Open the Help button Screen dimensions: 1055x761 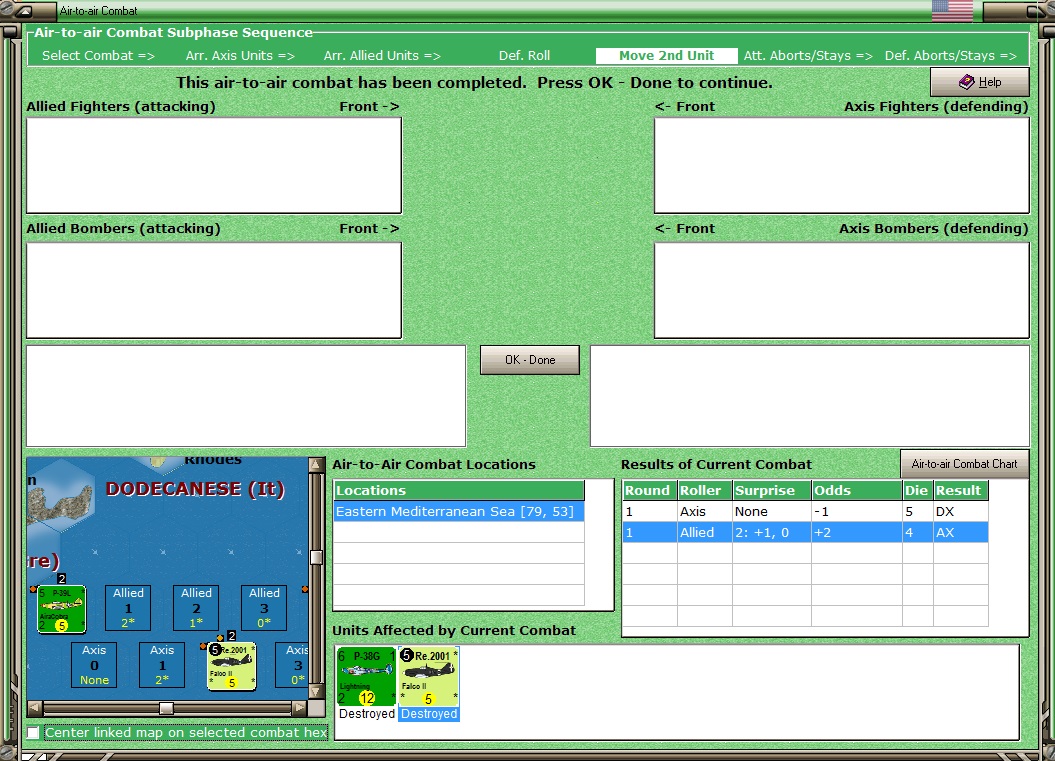[980, 82]
